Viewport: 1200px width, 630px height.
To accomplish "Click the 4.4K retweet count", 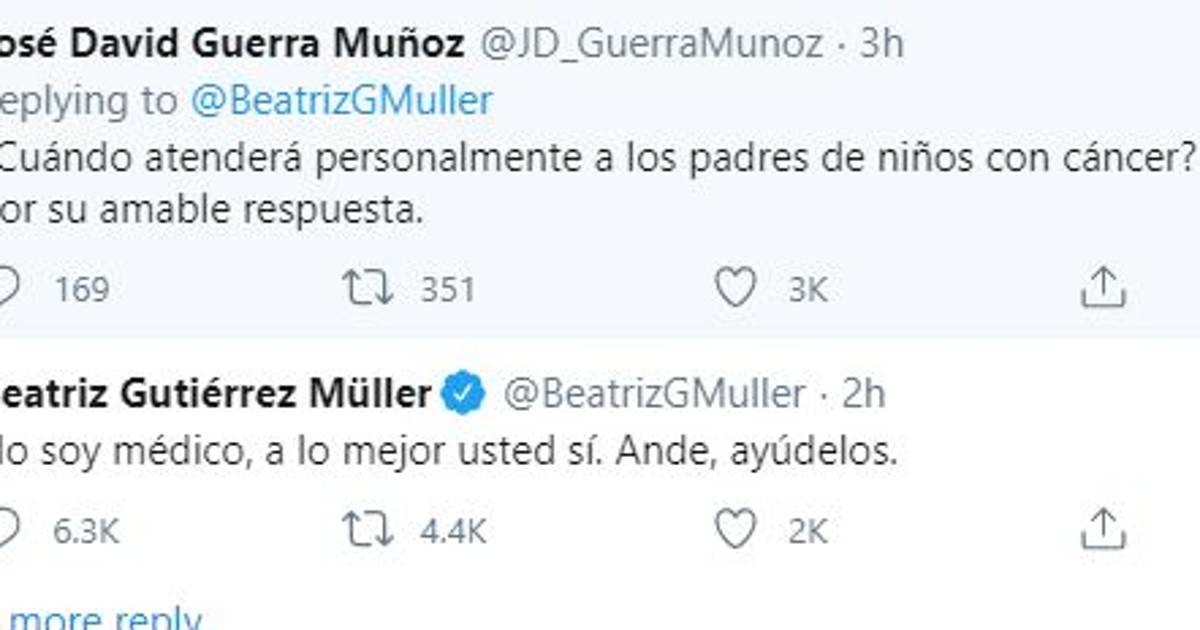I will click(x=453, y=531).
